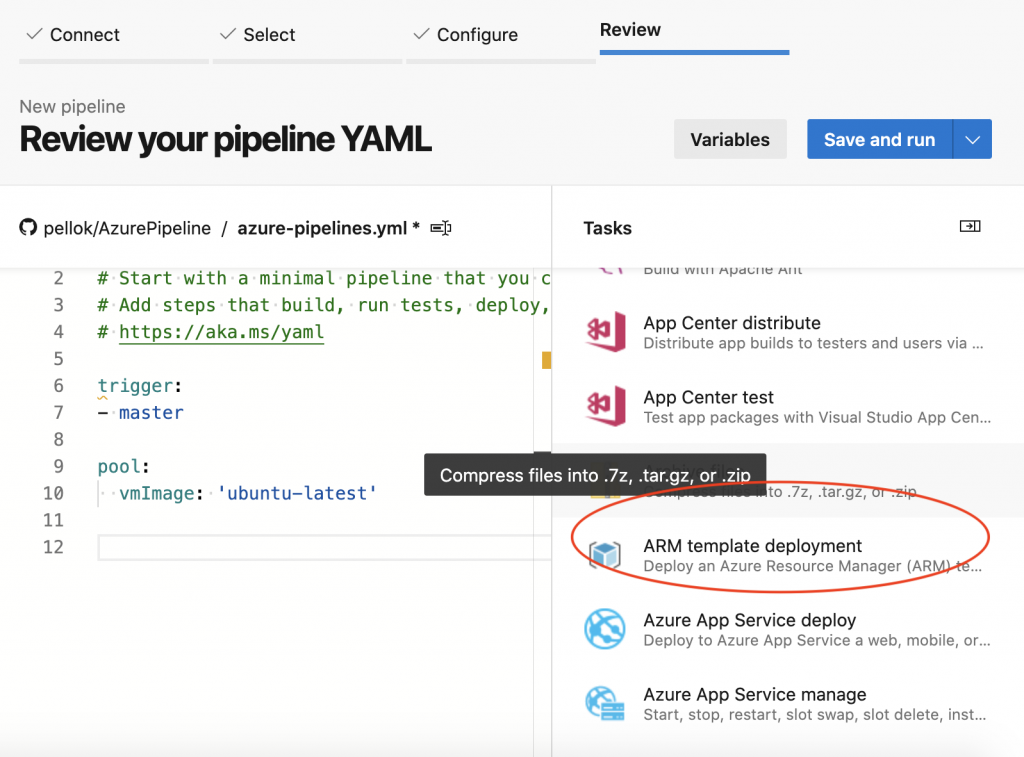Expand the Save and run dropdown arrow
The image size is (1024, 757).
pyautogui.click(x=972, y=140)
